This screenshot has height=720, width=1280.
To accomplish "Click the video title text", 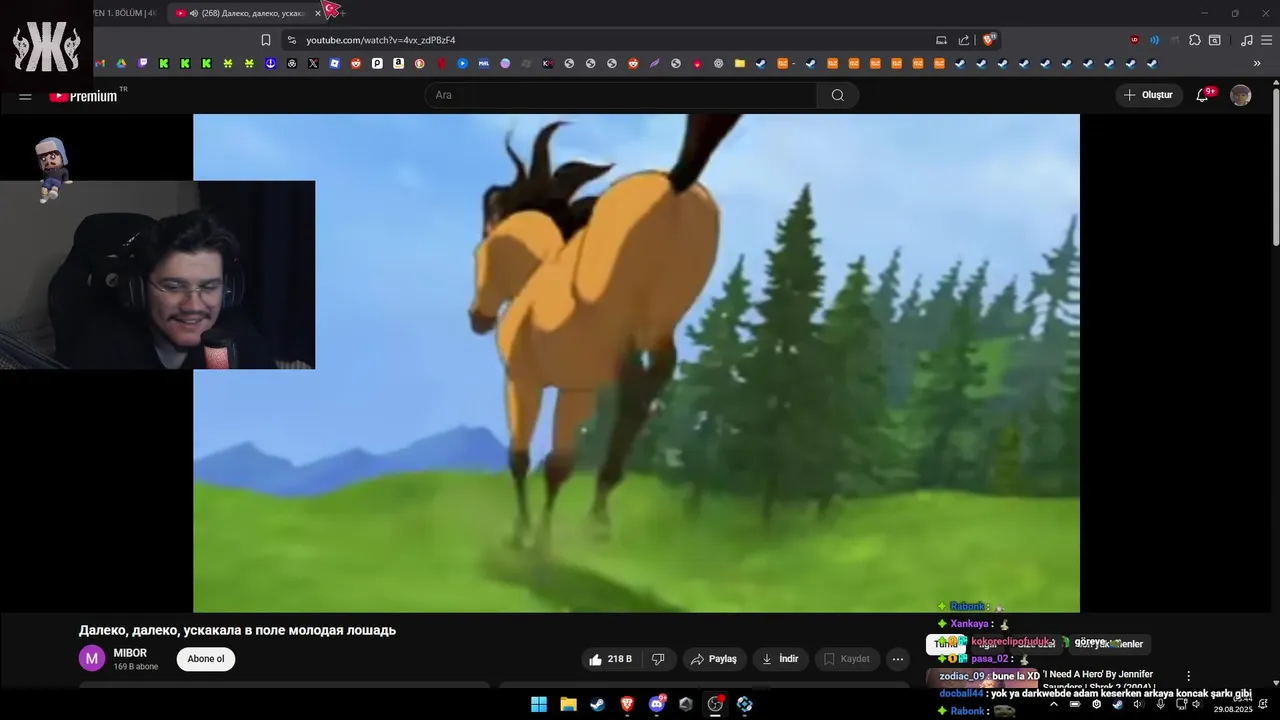I will coord(237,630).
